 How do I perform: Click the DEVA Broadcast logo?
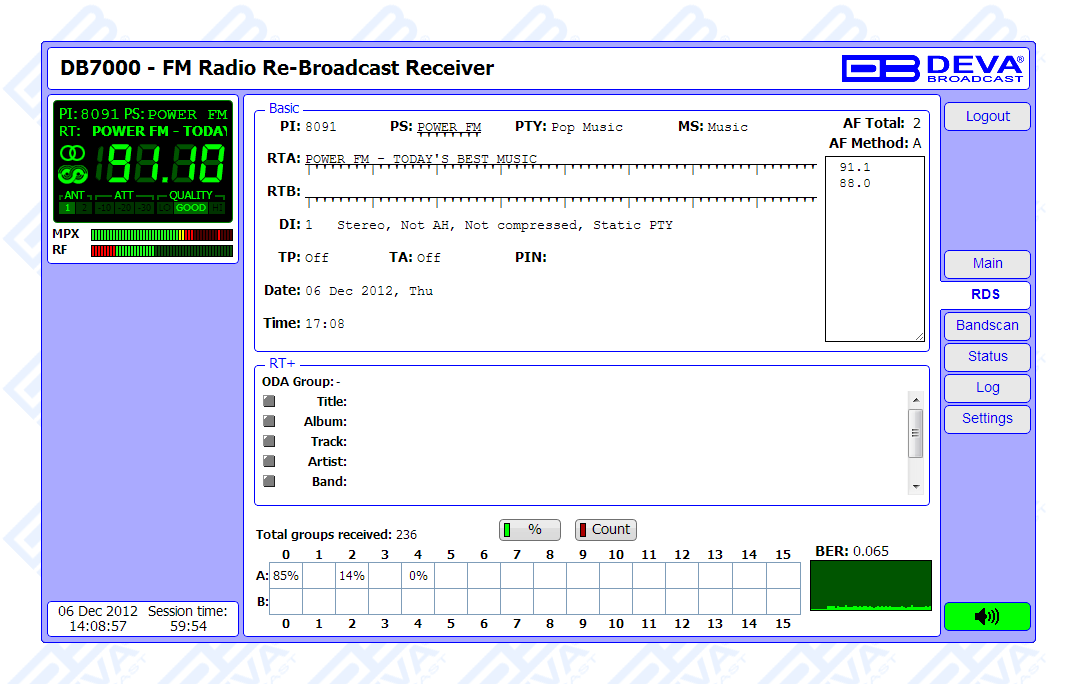click(x=932, y=68)
